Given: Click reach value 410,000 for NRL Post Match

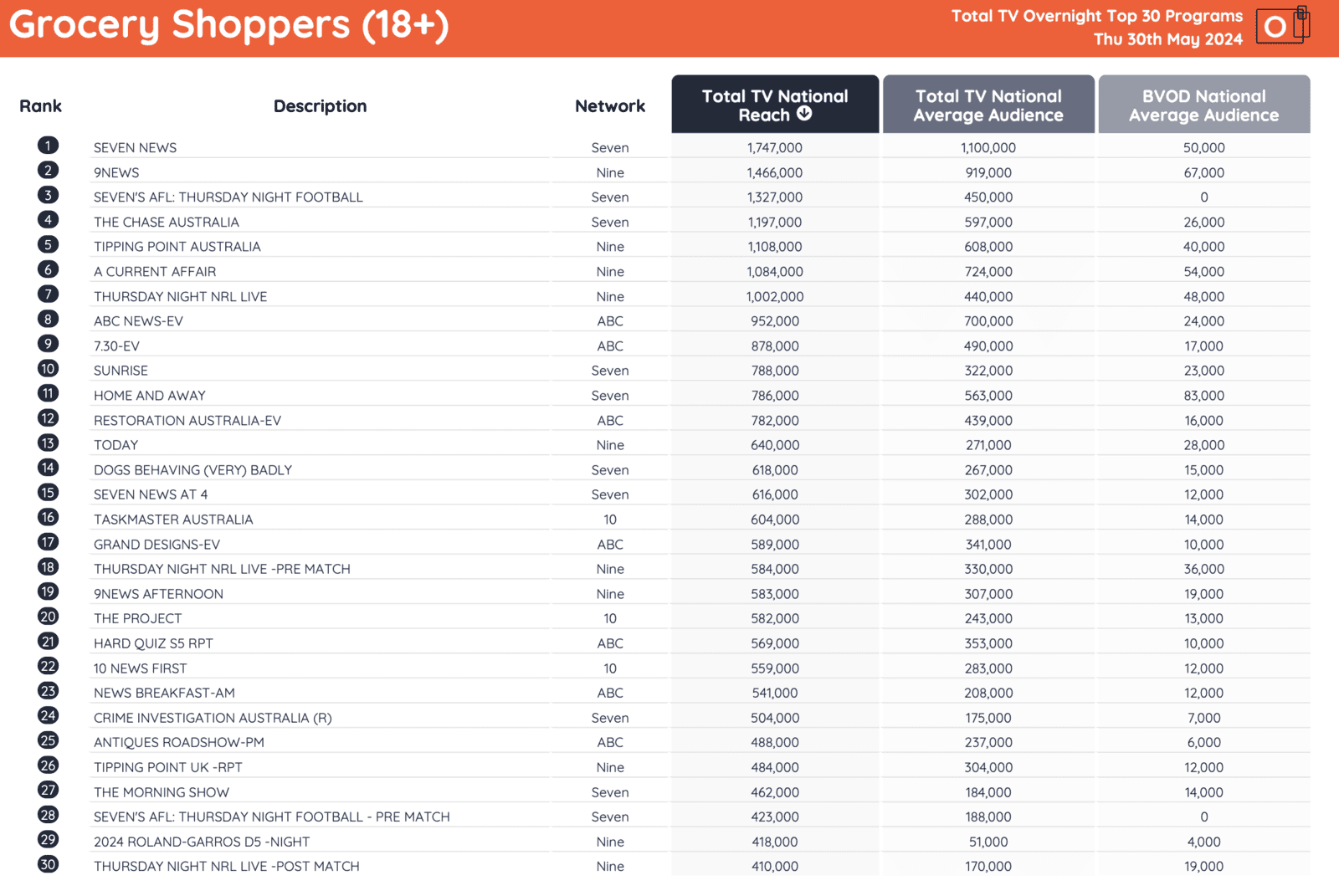Looking at the screenshot, I should [775, 867].
